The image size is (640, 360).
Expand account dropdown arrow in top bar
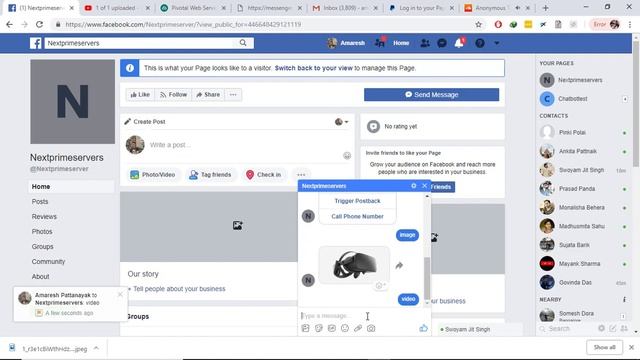pyautogui.click(x=496, y=43)
